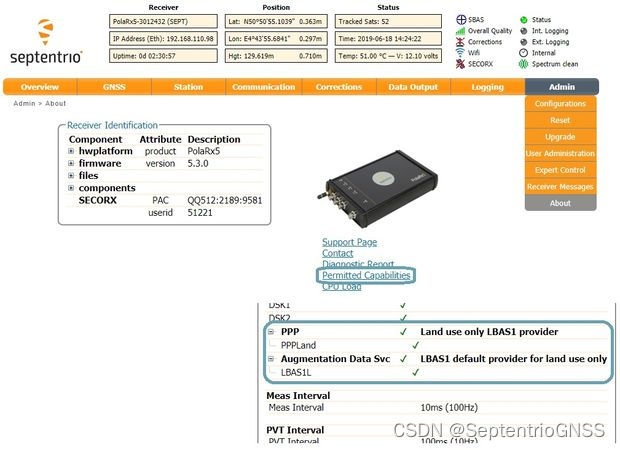Open the Communication tab
Image resolution: width=620 pixels, height=450 pixels.
(264, 87)
